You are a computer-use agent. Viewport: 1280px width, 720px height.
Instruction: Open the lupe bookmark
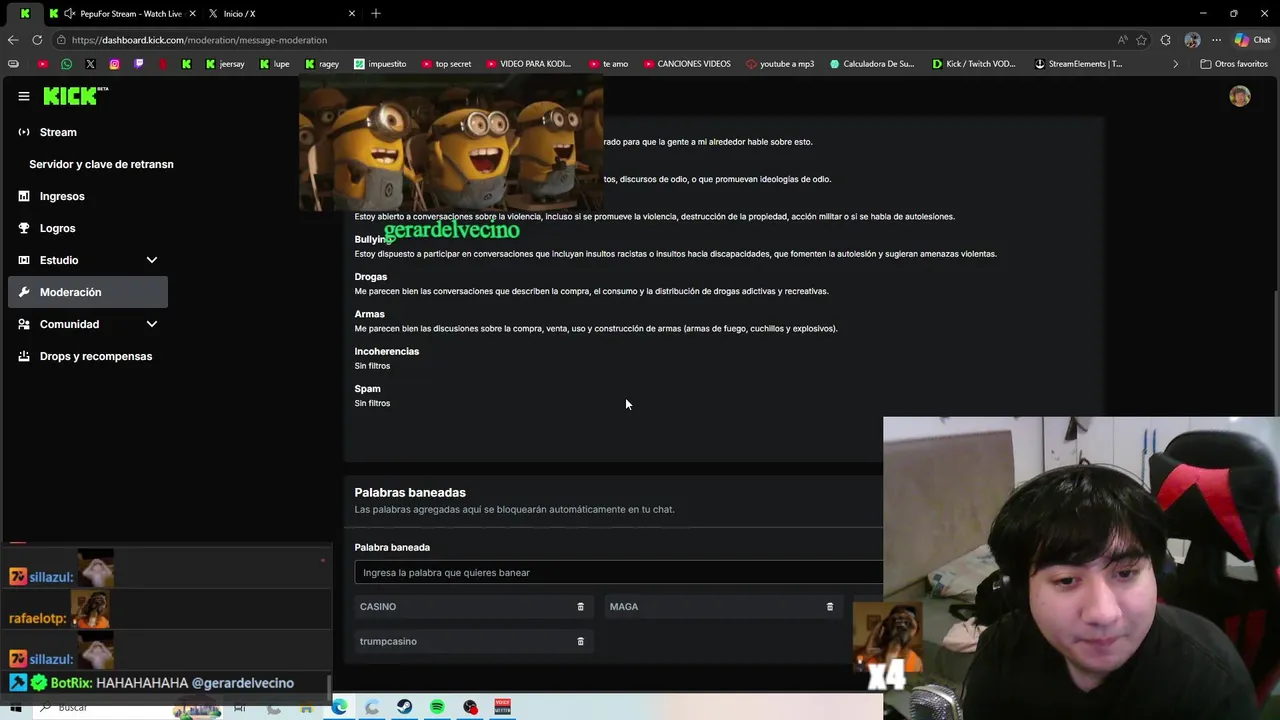274,64
